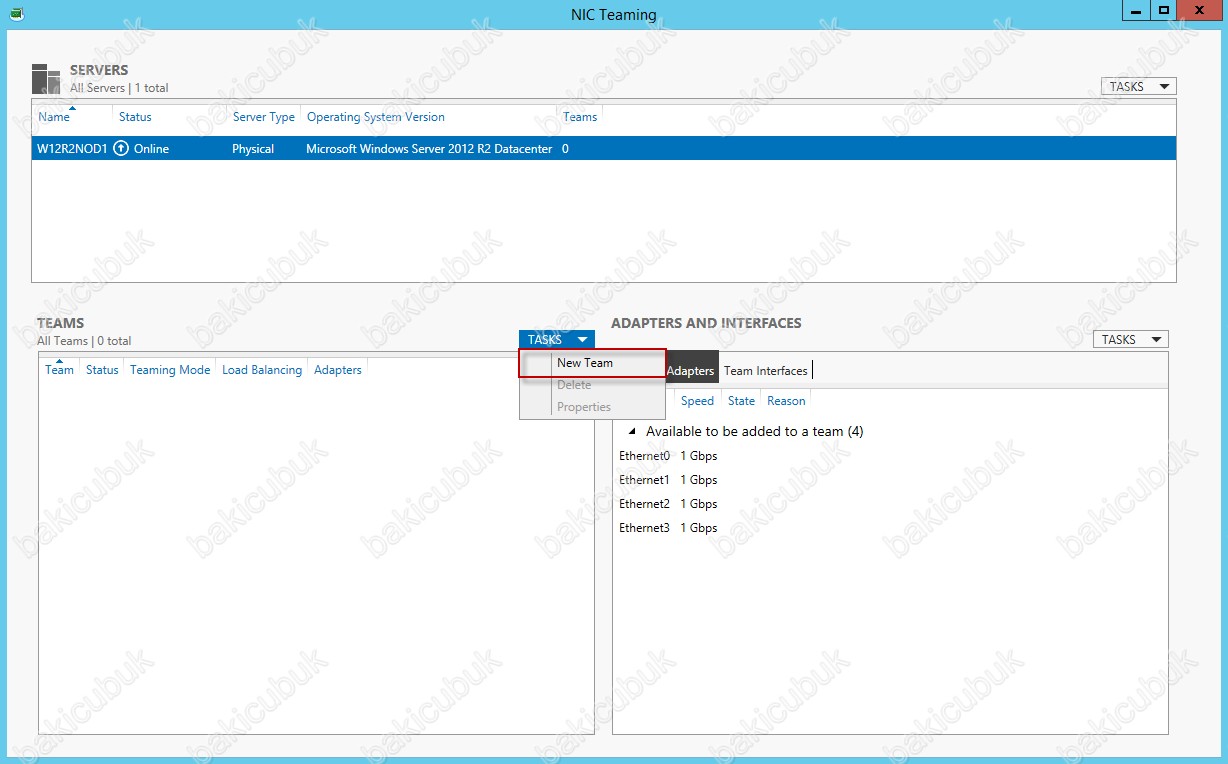Viewport: 1228px width, 764px height.
Task: Click the 'Physical' server type cell
Action: tap(253, 149)
